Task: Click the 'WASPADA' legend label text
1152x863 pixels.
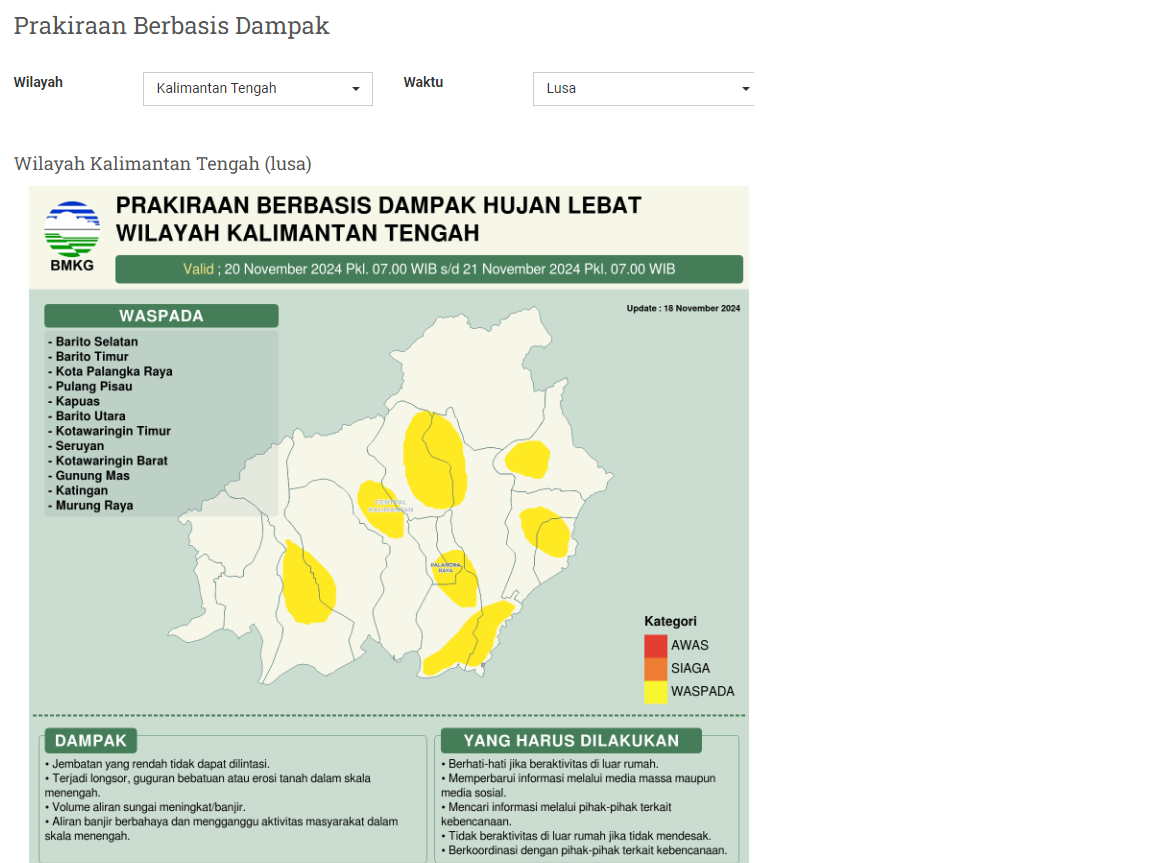Action: coord(702,692)
